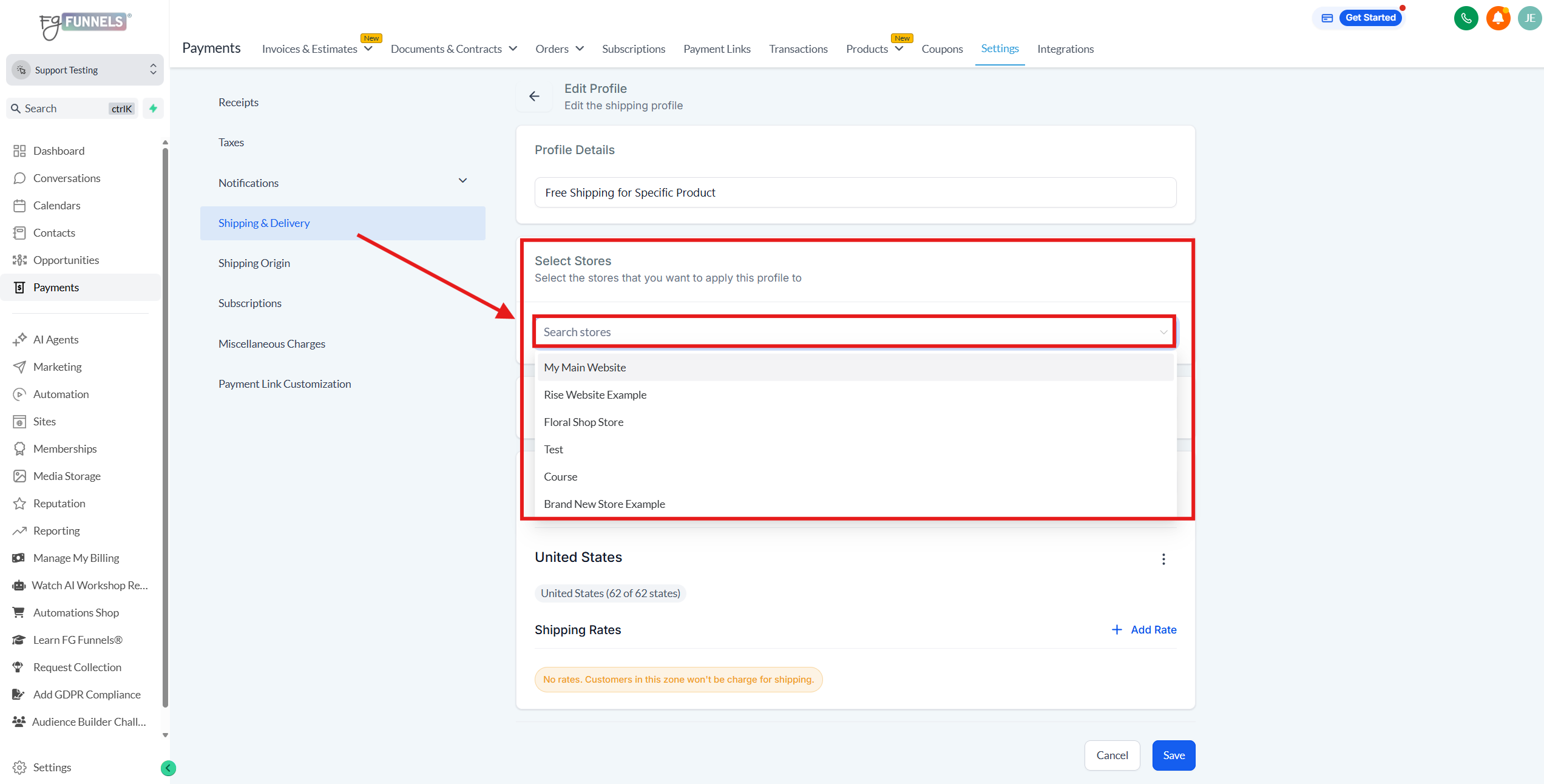
Task: Expand the Notifications settings section
Action: 462,181
